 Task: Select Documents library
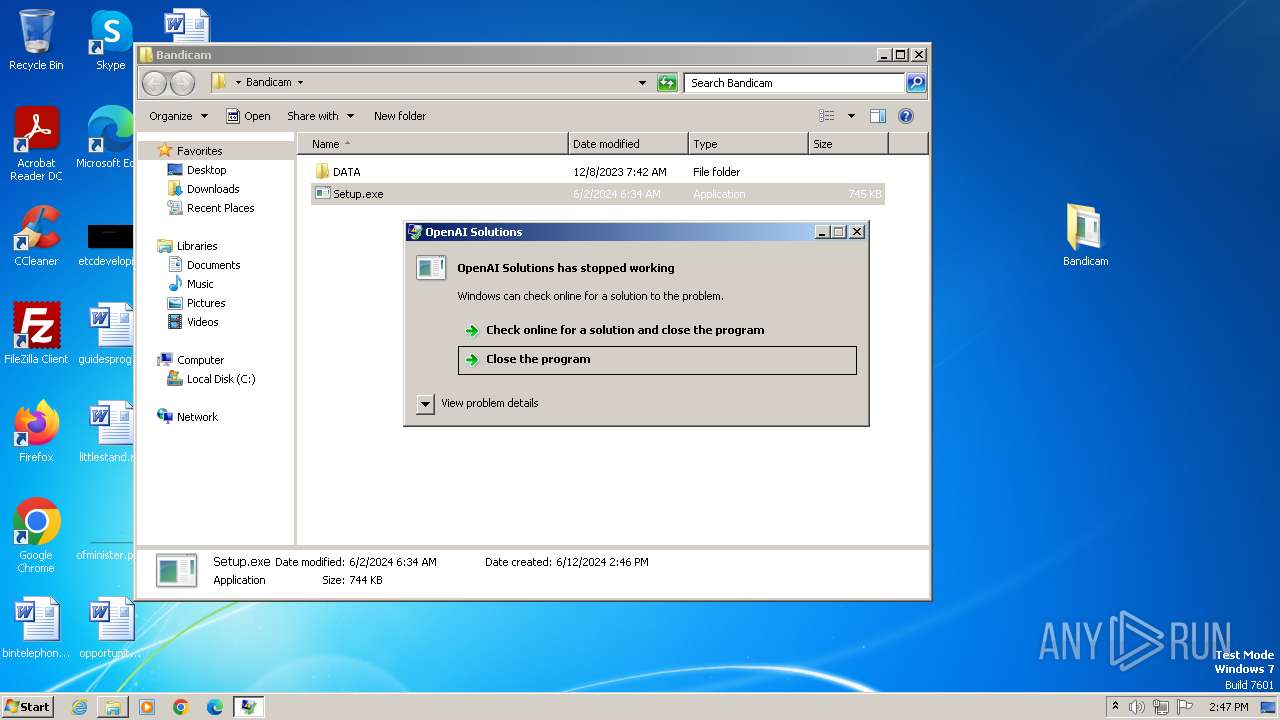[213, 265]
